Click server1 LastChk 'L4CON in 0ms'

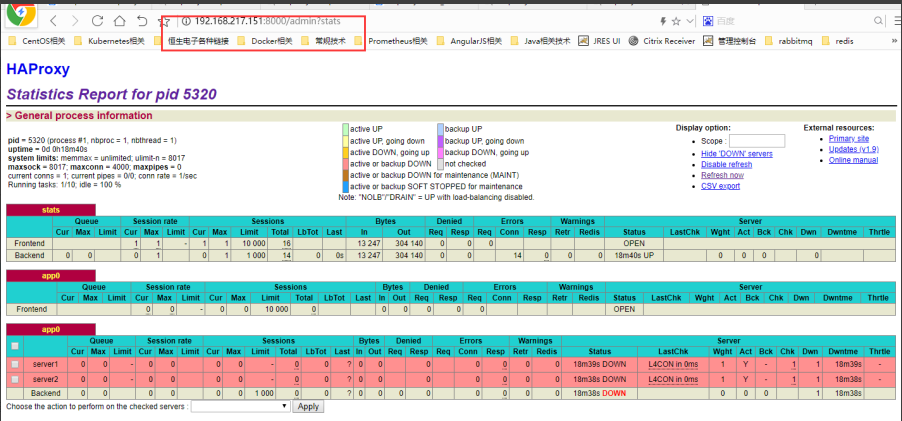(x=673, y=365)
